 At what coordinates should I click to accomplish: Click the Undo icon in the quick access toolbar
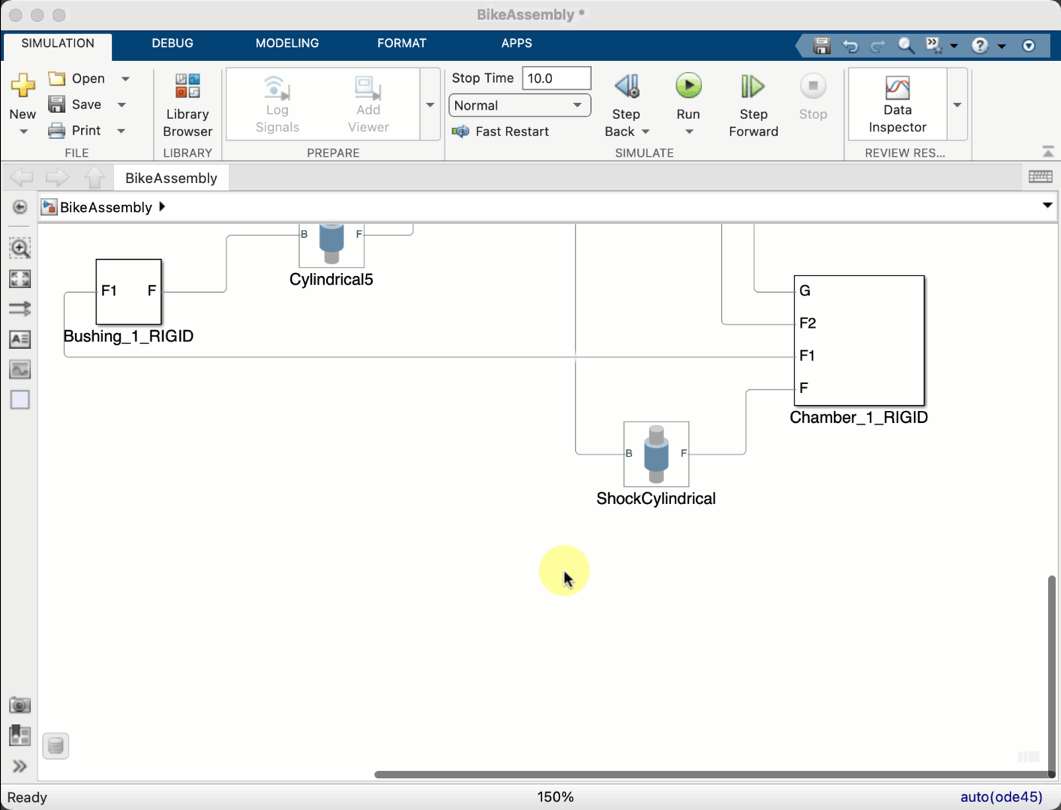pos(850,45)
